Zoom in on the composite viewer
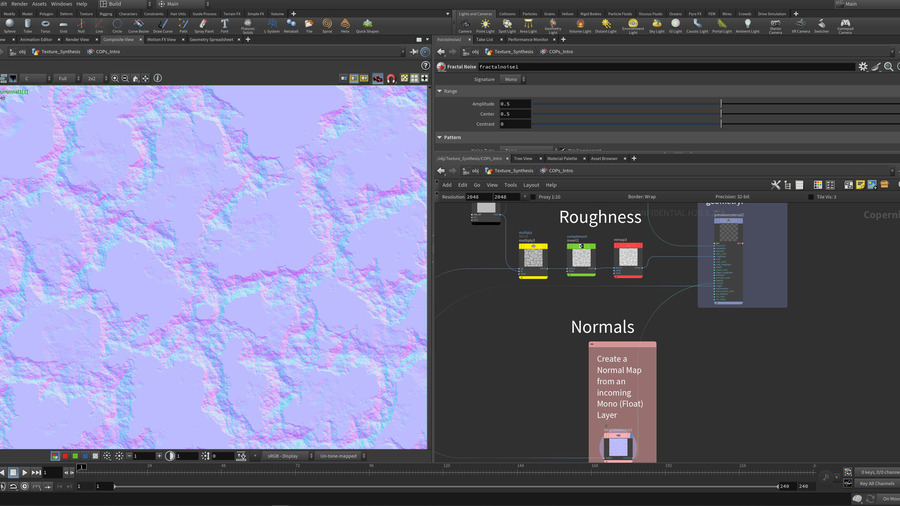Viewport: 900px width, 506px height. 115,78
